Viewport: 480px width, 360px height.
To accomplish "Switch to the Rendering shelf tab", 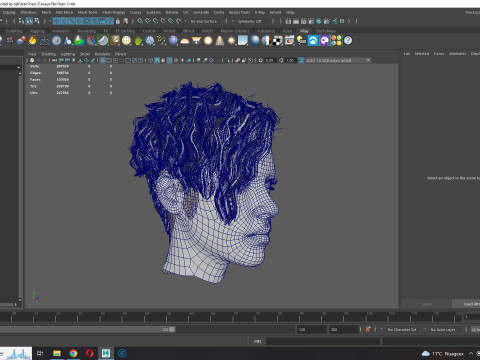I will point(87,31).
